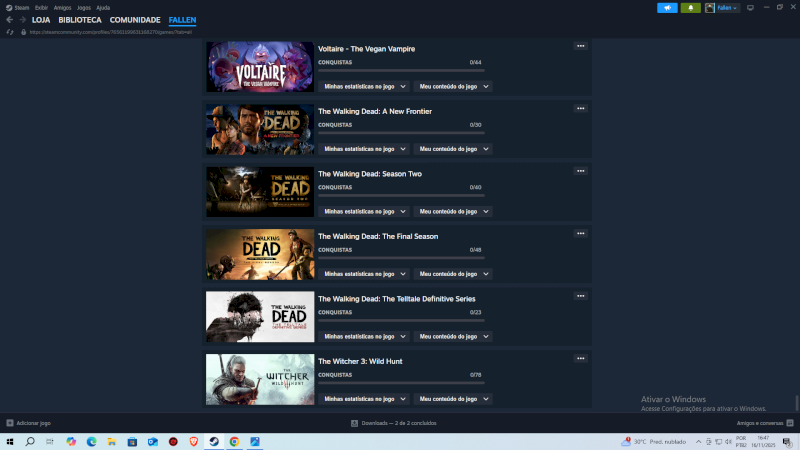This screenshot has width=800, height=450.
Task: Click the browser back arrow in Steam
Action: pos(9,20)
